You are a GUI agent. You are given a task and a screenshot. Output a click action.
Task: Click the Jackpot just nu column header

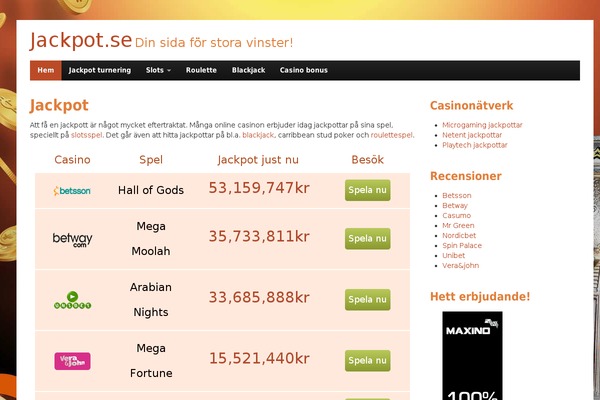258,160
